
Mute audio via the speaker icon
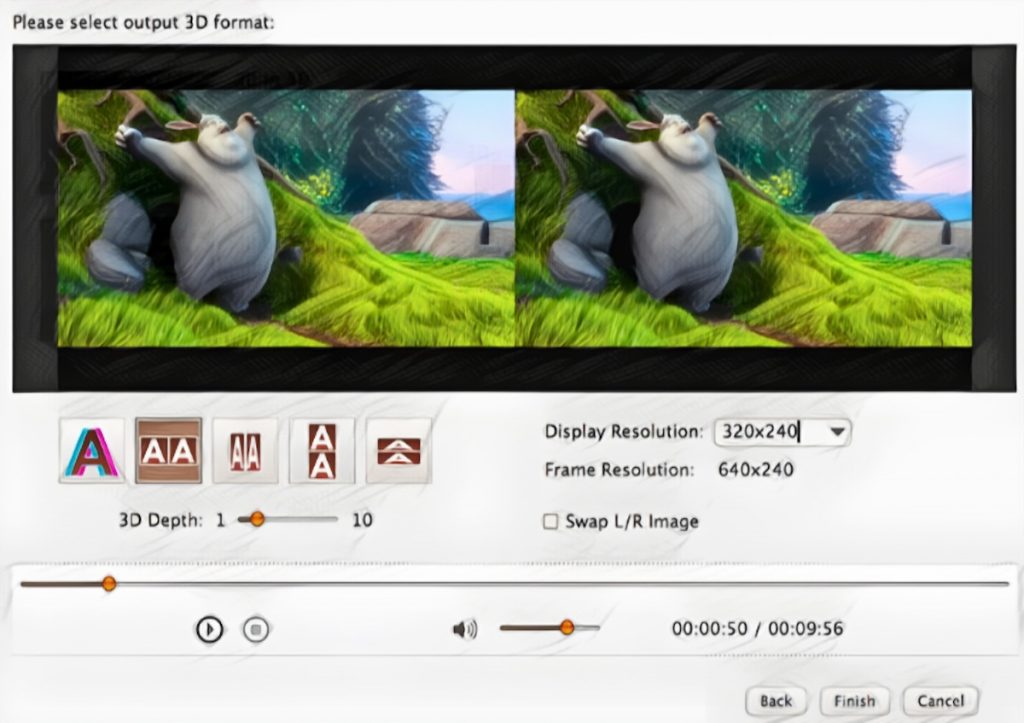[463, 628]
